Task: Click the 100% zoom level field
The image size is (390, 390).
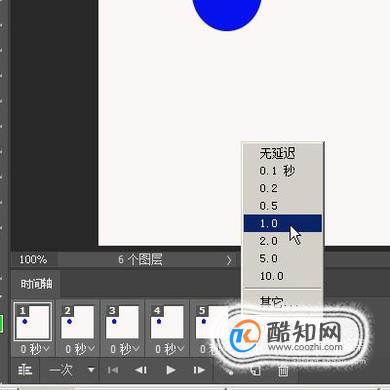Action: (33, 260)
